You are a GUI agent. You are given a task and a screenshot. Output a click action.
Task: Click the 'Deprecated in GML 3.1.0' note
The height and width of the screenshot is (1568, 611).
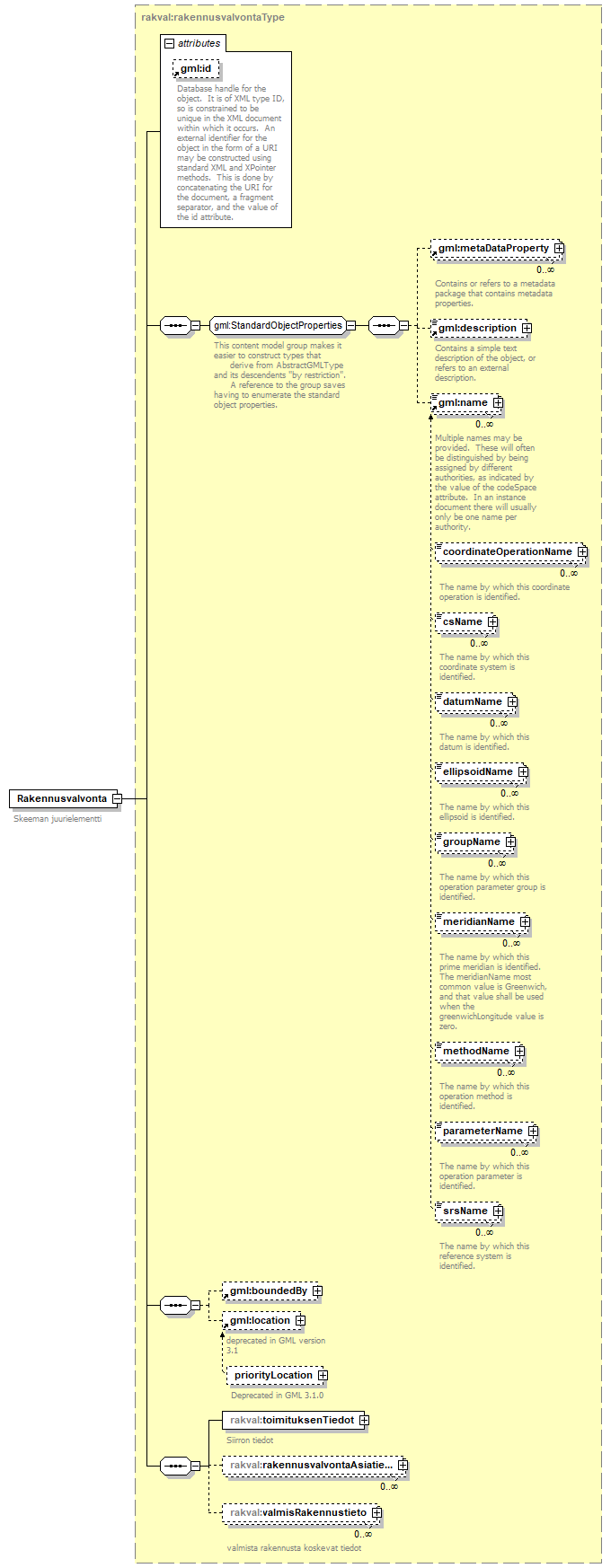tap(277, 1395)
